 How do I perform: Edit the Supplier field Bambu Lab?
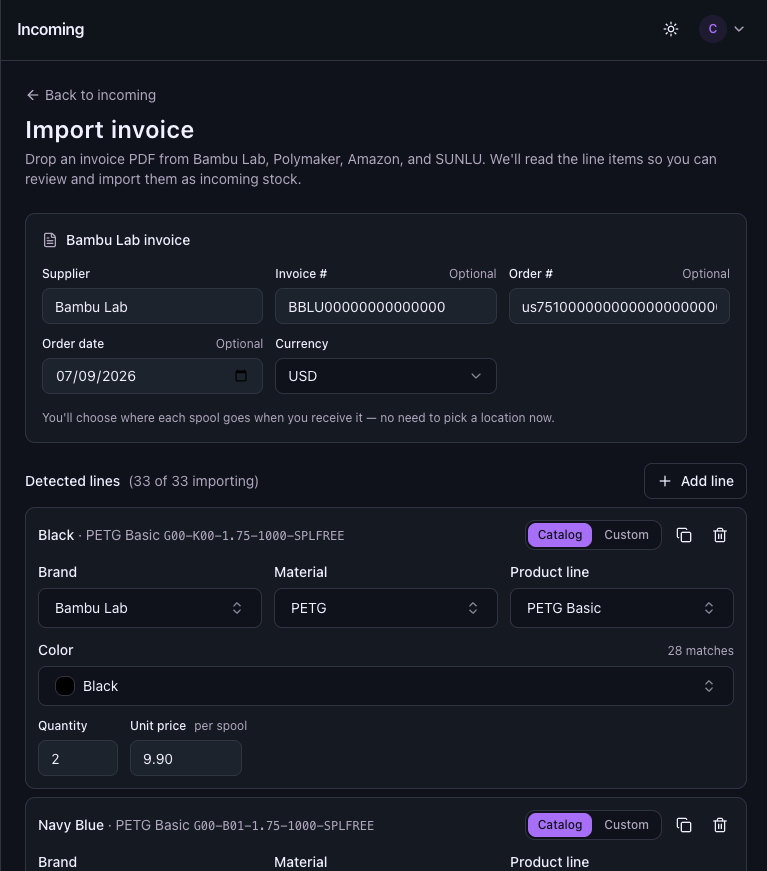[x=152, y=306]
